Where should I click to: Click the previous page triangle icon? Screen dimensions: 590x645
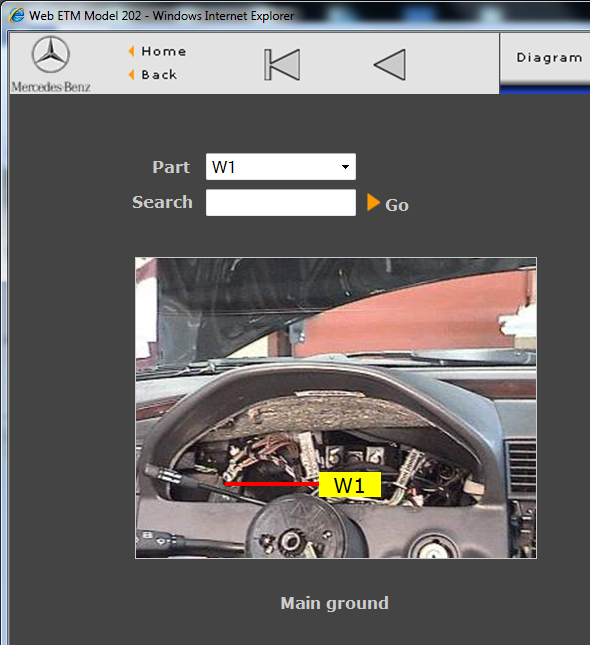pyautogui.click(x=390, y=65)
